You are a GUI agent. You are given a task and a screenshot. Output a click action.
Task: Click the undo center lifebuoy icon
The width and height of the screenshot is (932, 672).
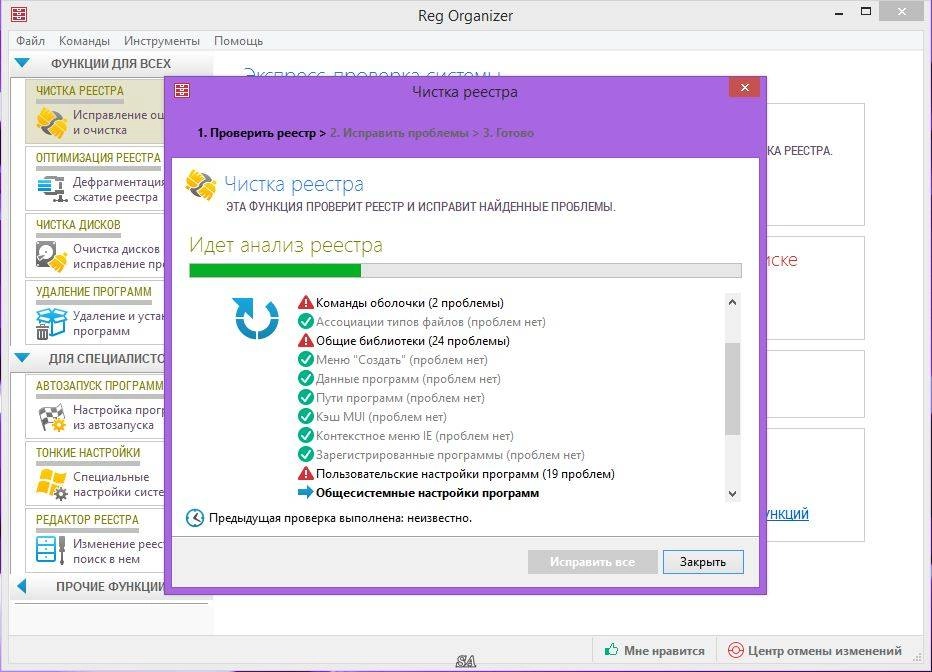coord(736,651)
